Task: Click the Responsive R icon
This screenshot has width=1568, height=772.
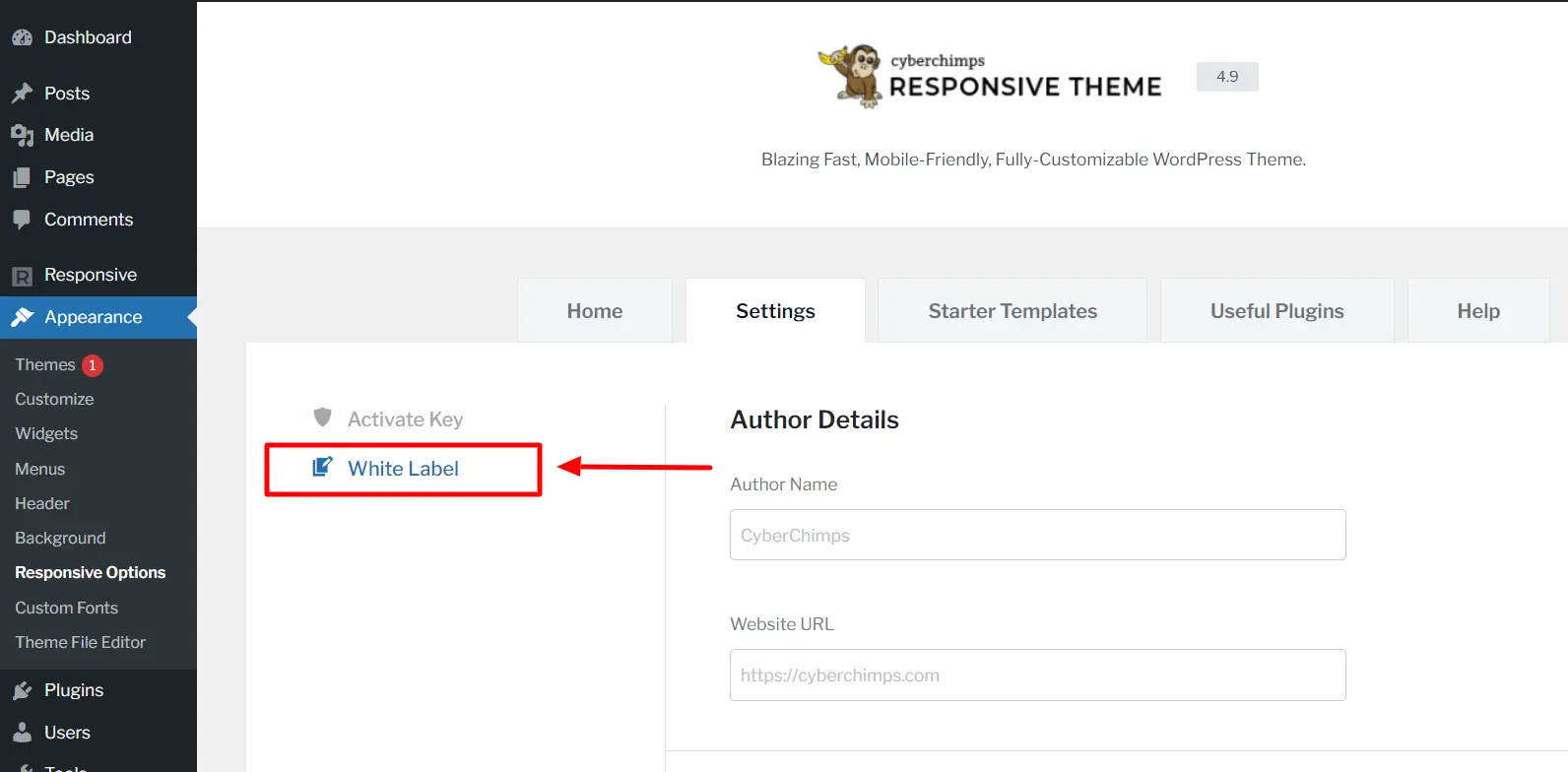Action: (x=22, y=276)
